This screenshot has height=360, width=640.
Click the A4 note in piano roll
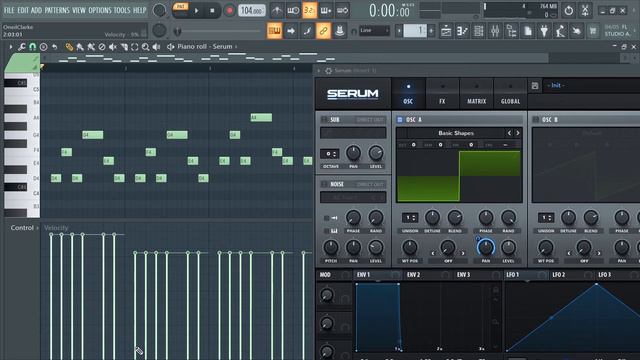tap(261, 118)
